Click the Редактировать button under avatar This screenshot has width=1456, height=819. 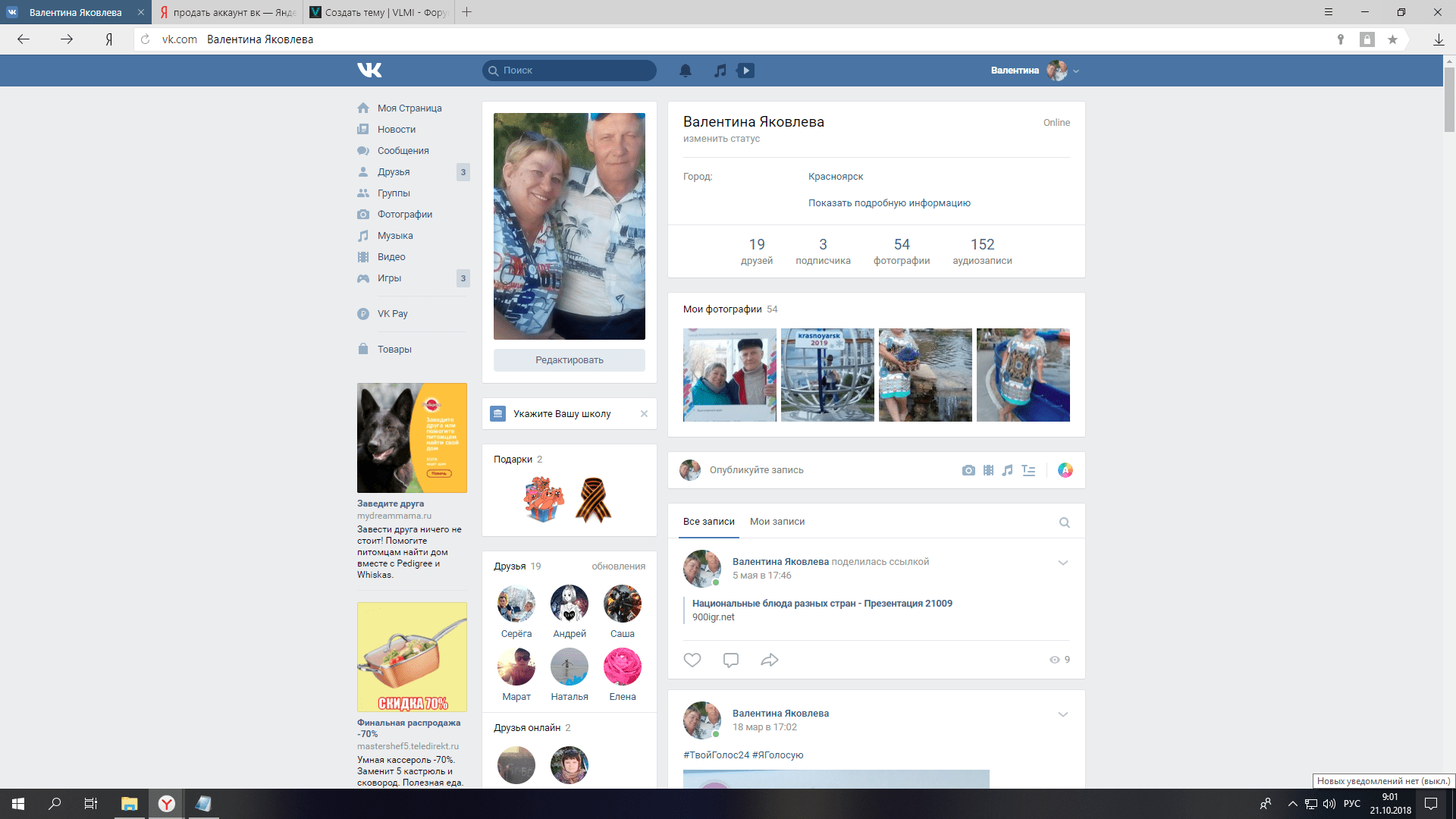[569, 360]
